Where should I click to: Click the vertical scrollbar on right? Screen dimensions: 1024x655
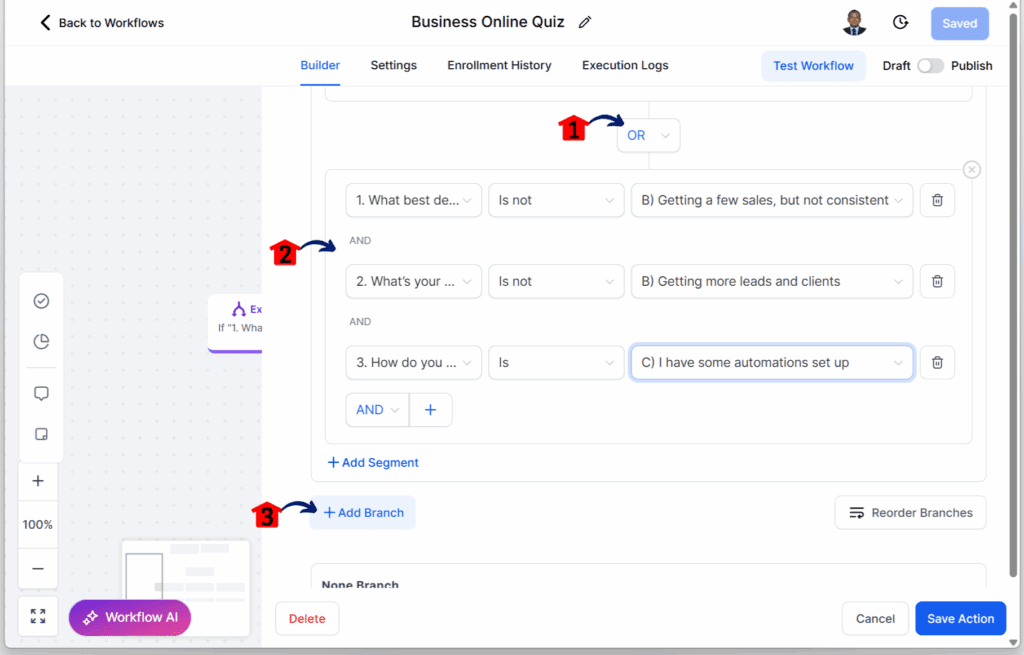tap(1014, 294)
